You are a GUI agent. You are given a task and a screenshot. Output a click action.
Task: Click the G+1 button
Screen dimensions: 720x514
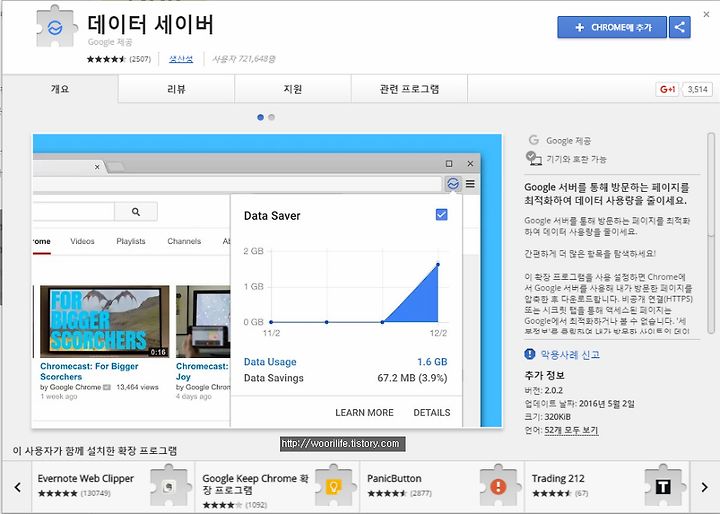[667, 89]
